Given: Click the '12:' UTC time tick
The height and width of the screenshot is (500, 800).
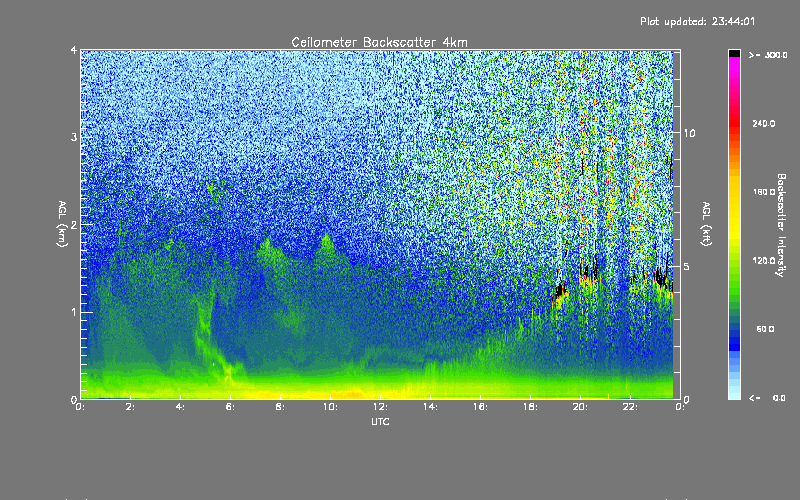Looking at the screenshot, I should (380, 407).
